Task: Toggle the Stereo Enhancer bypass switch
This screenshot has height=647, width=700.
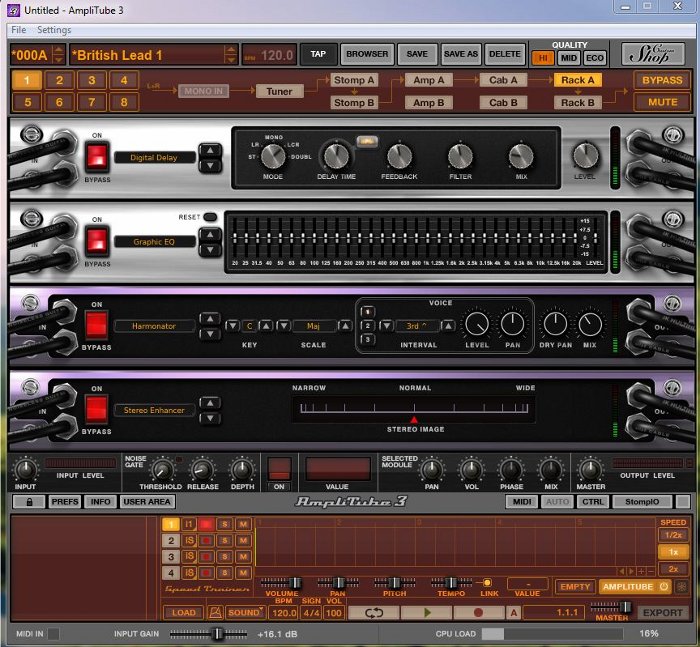Action: click(96, 409)
